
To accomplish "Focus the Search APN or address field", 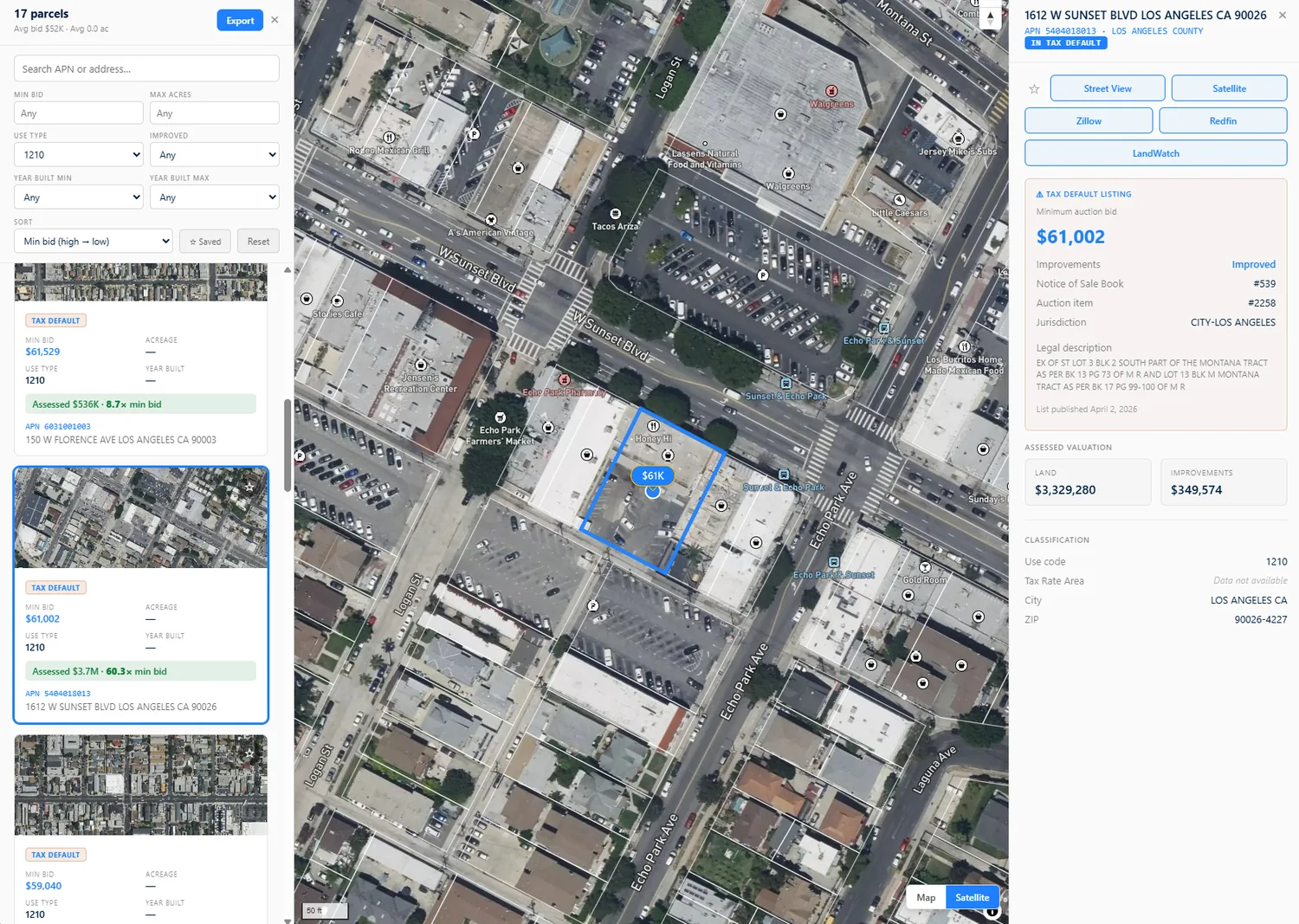I will click(146, 68).
